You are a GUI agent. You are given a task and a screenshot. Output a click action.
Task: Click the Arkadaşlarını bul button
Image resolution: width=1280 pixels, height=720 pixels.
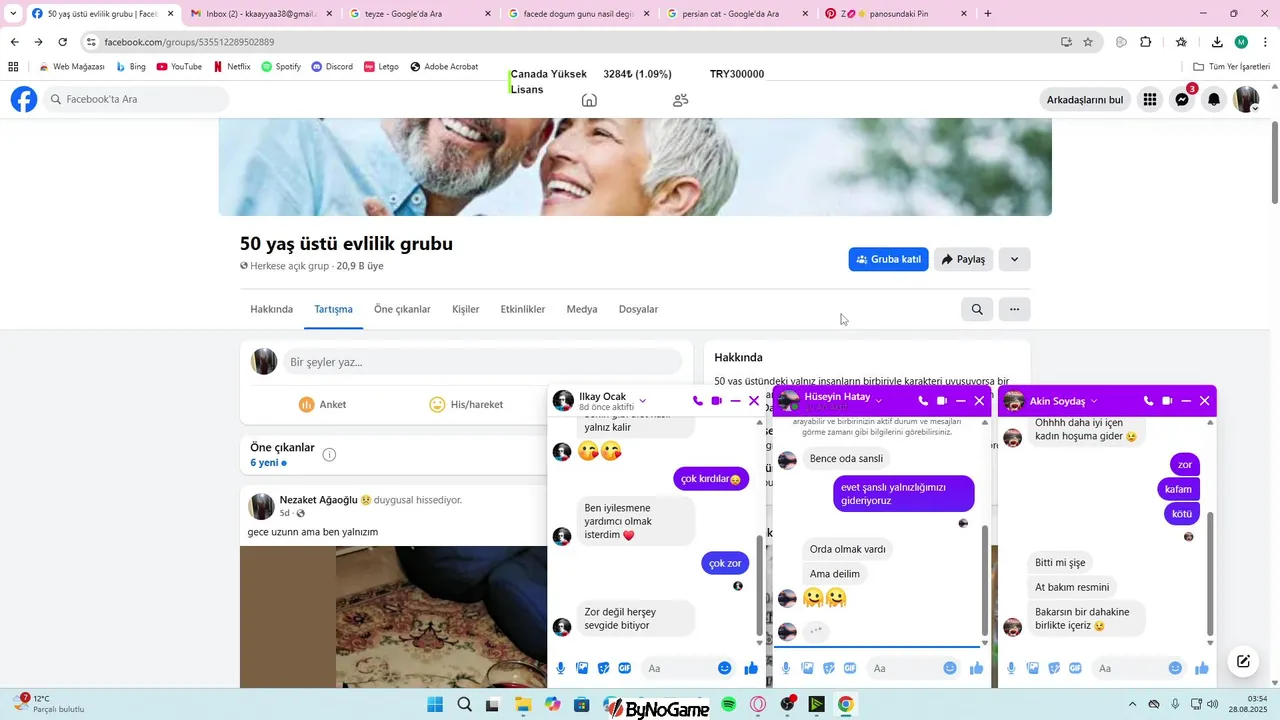(1085, 100)
